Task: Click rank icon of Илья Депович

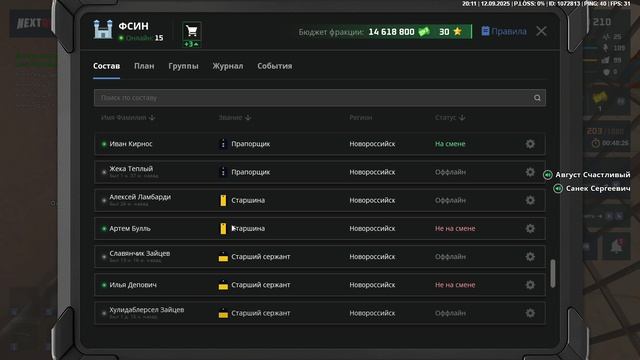Action: tap(223, 285)
